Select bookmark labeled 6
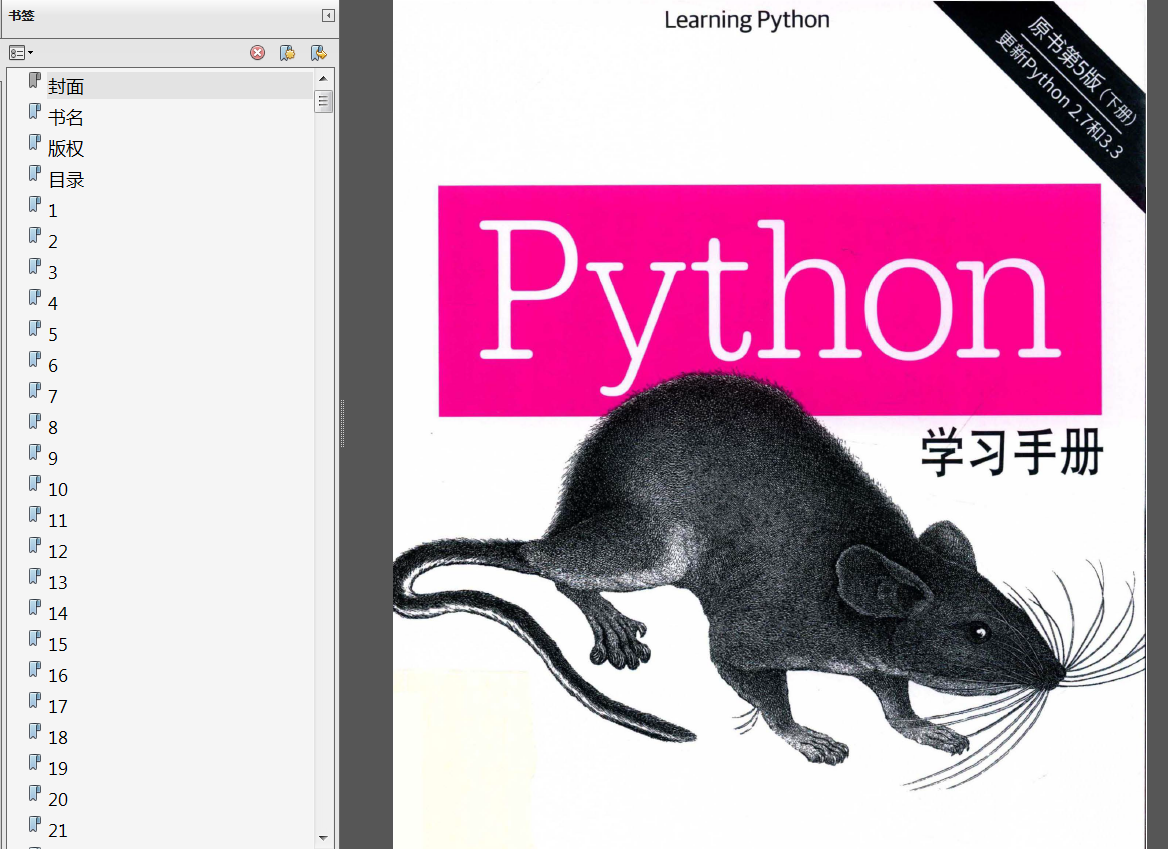 (x=53, y=366)
